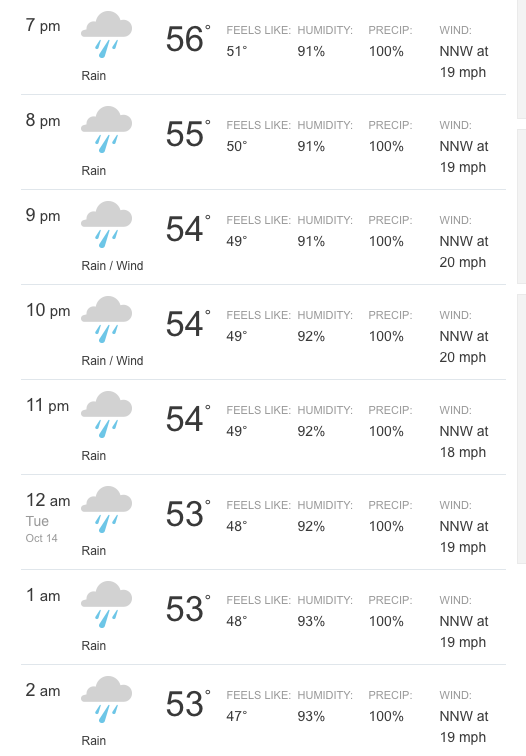Click the 12 am hour label
The height and width of the screenshot is (756, 526).
[x=48, y=500]
